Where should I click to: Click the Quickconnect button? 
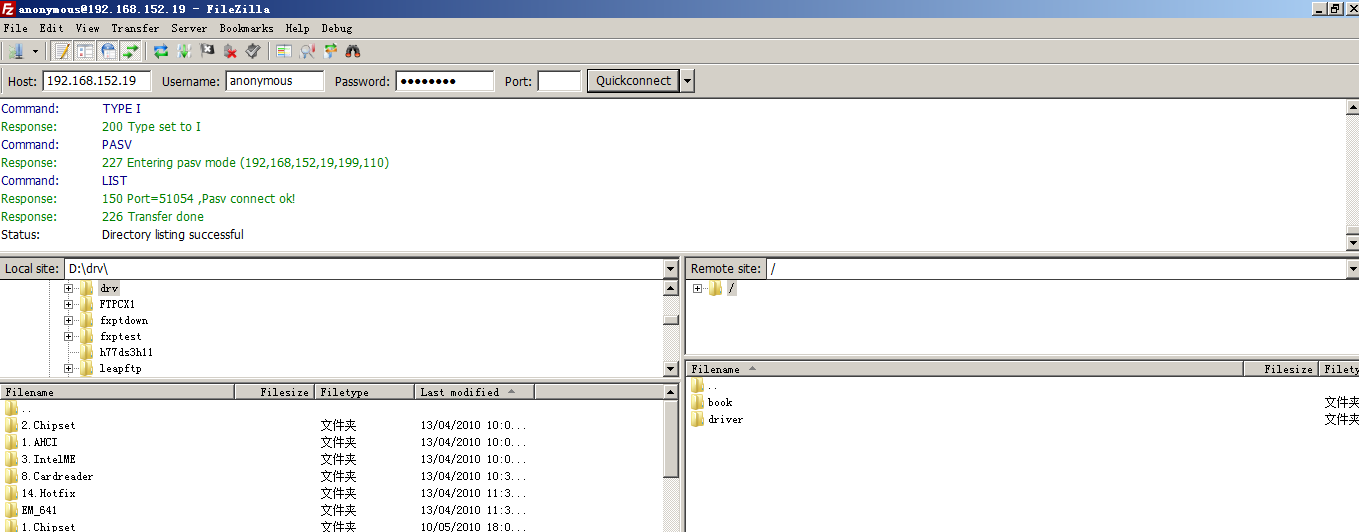[633, 81]
